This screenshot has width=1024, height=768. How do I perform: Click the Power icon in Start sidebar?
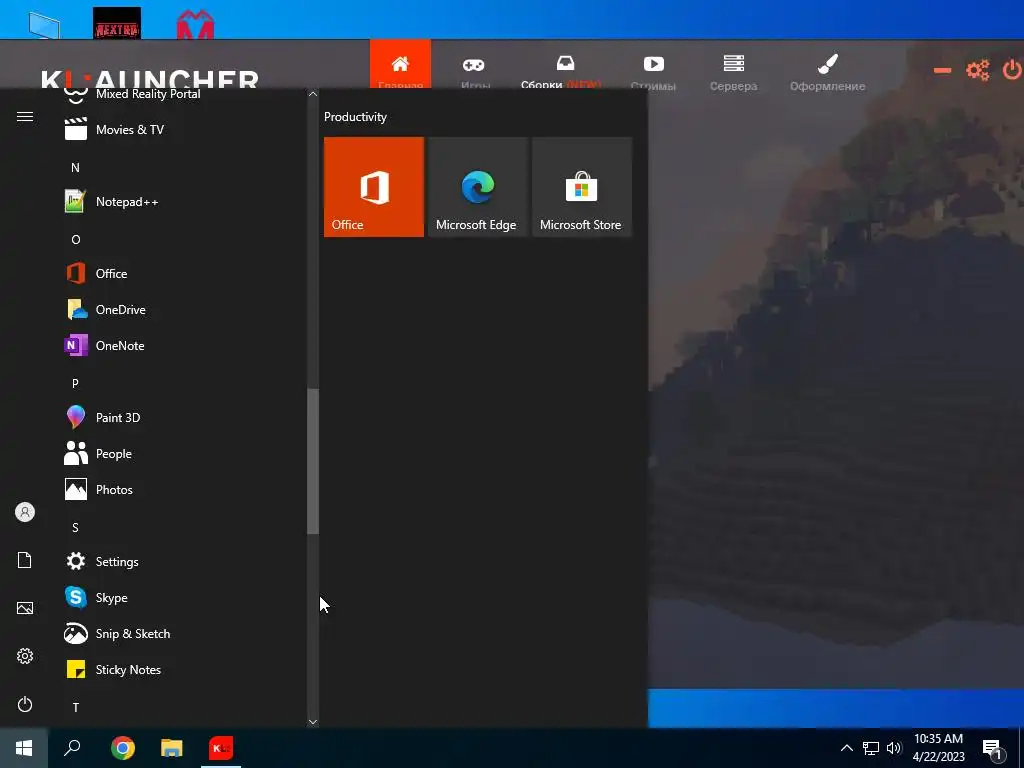(x=25, y=705)
